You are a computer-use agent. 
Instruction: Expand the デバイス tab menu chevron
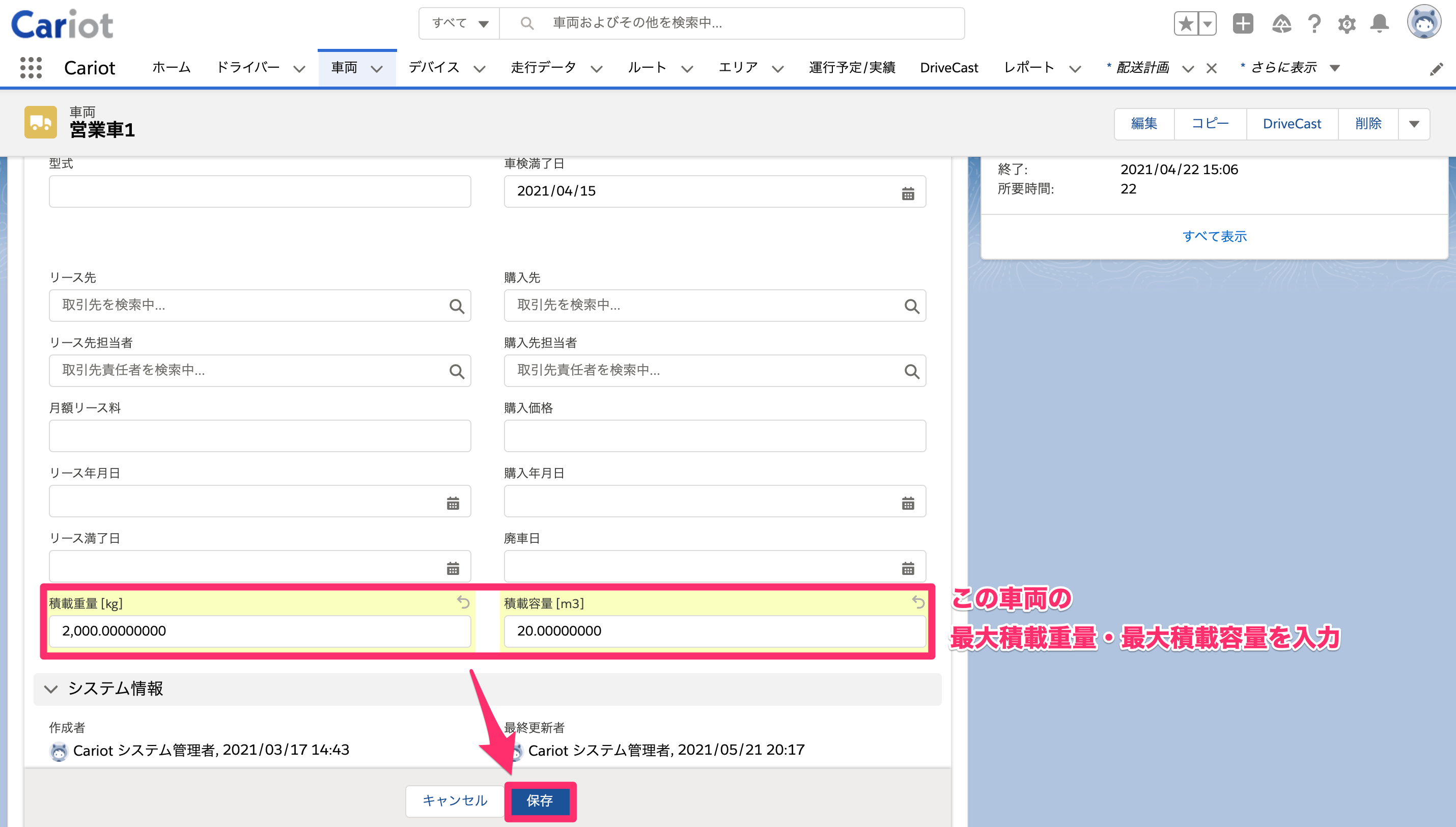tap(480, 69)
